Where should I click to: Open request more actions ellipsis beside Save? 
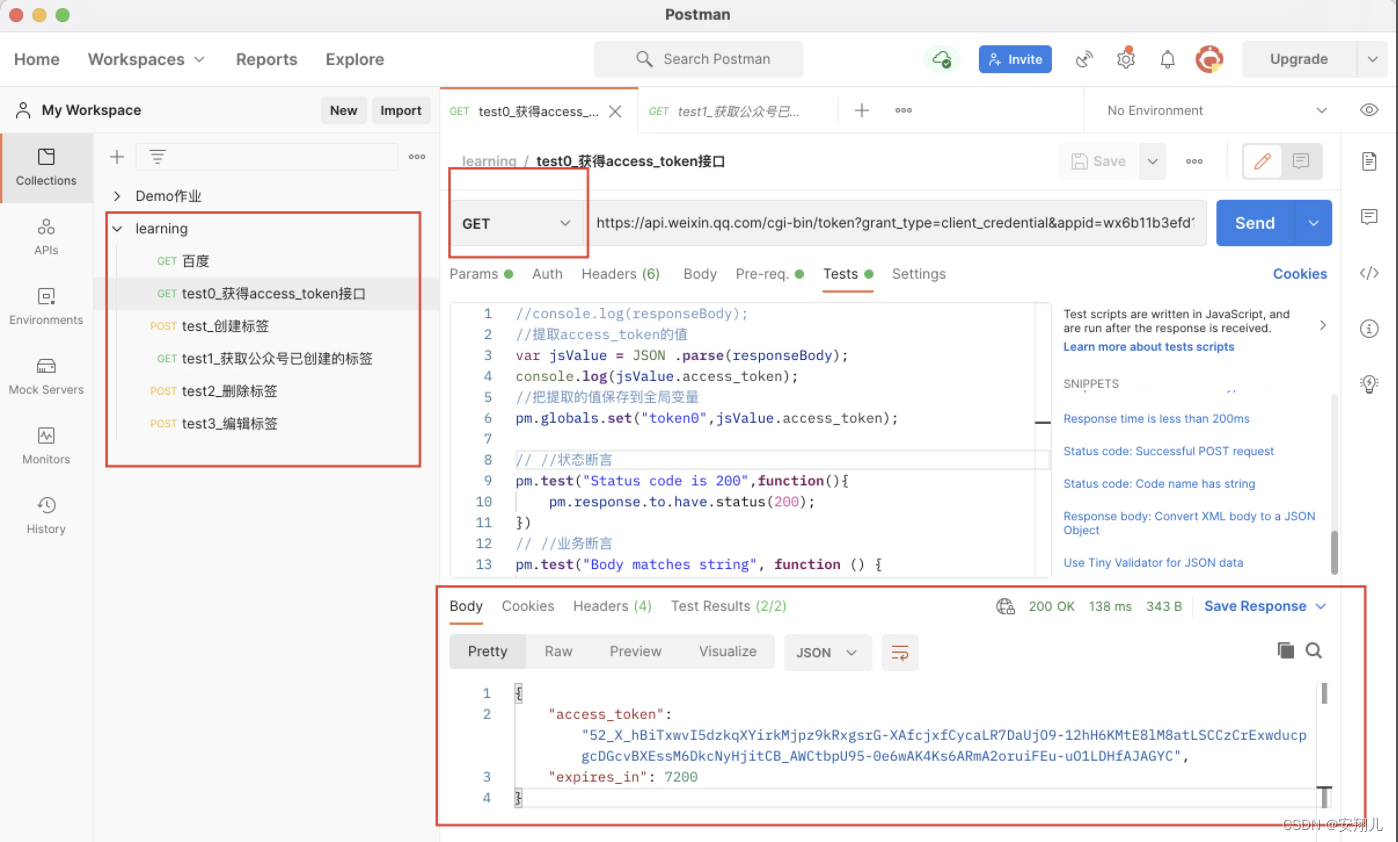tap(1194, 161)
